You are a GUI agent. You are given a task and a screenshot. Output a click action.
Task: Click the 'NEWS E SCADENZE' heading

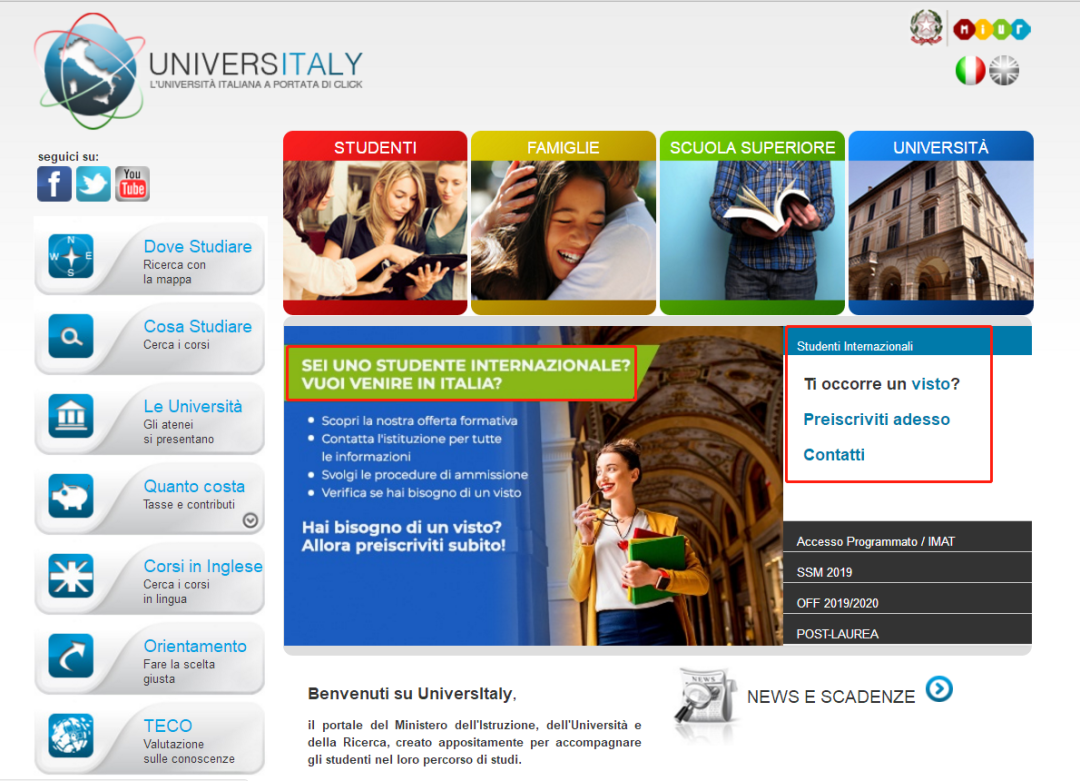coord(831,697)
